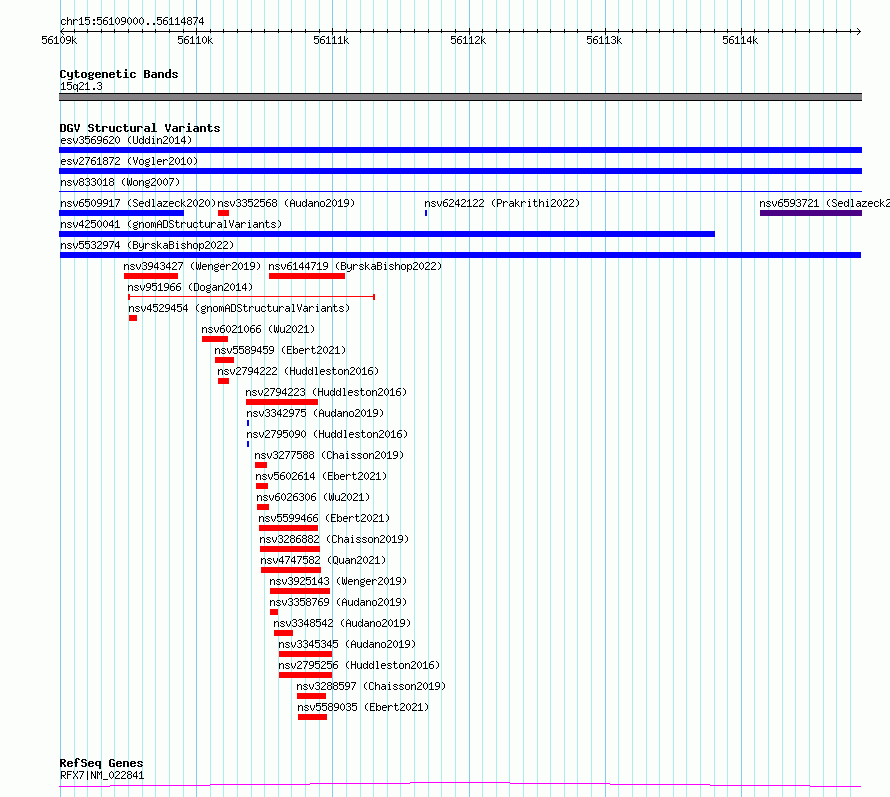Click the RefSeq Genes track title
Viewport: 890px width, 797px height.
pyautogui.click(x=101, y=763)
